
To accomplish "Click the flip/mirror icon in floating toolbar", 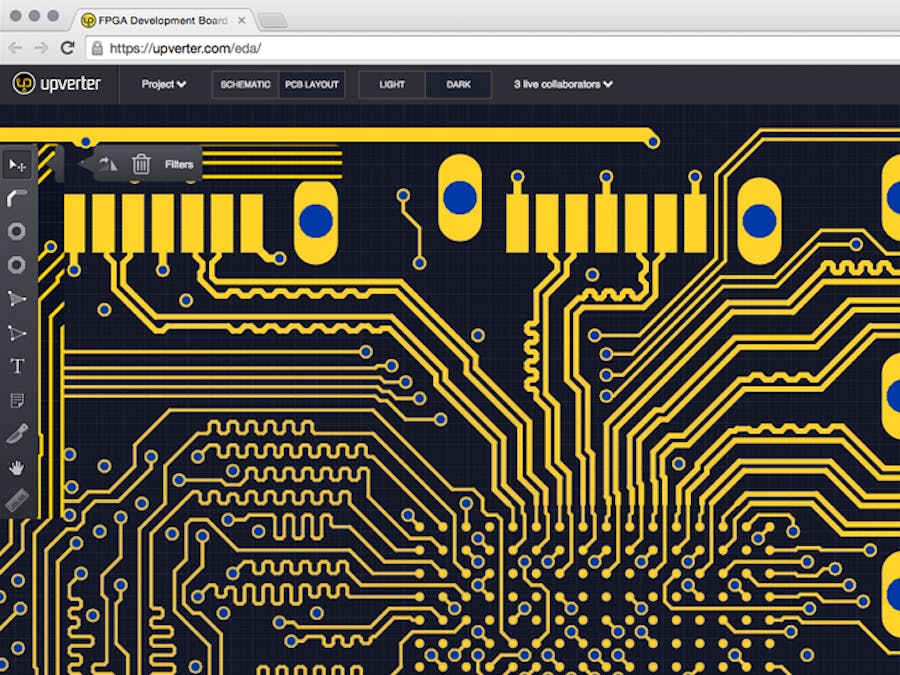I will pyautogui.click(x=108, y=164).
